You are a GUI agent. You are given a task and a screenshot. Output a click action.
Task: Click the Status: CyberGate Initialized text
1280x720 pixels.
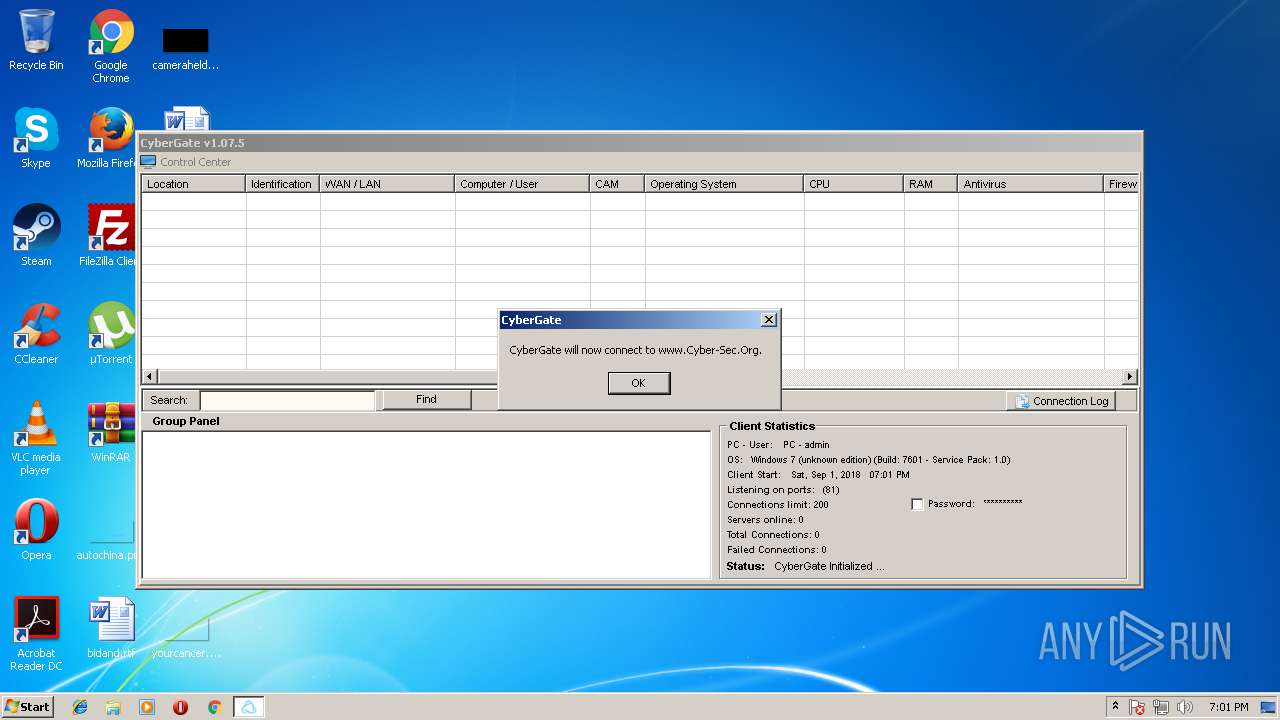tap(805, 566)
